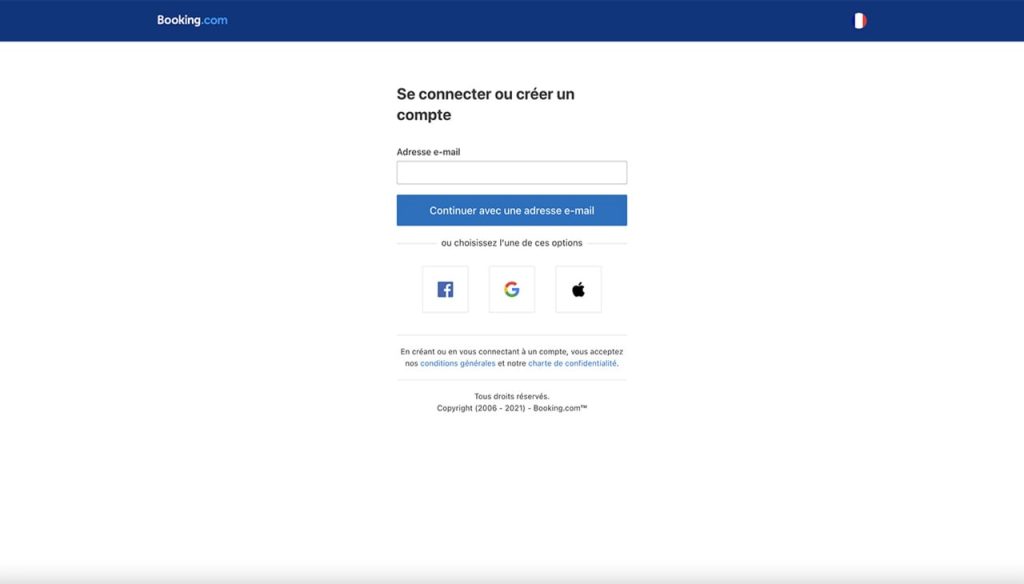Click 'Tous droits réservés.' text

click(512, 397)
